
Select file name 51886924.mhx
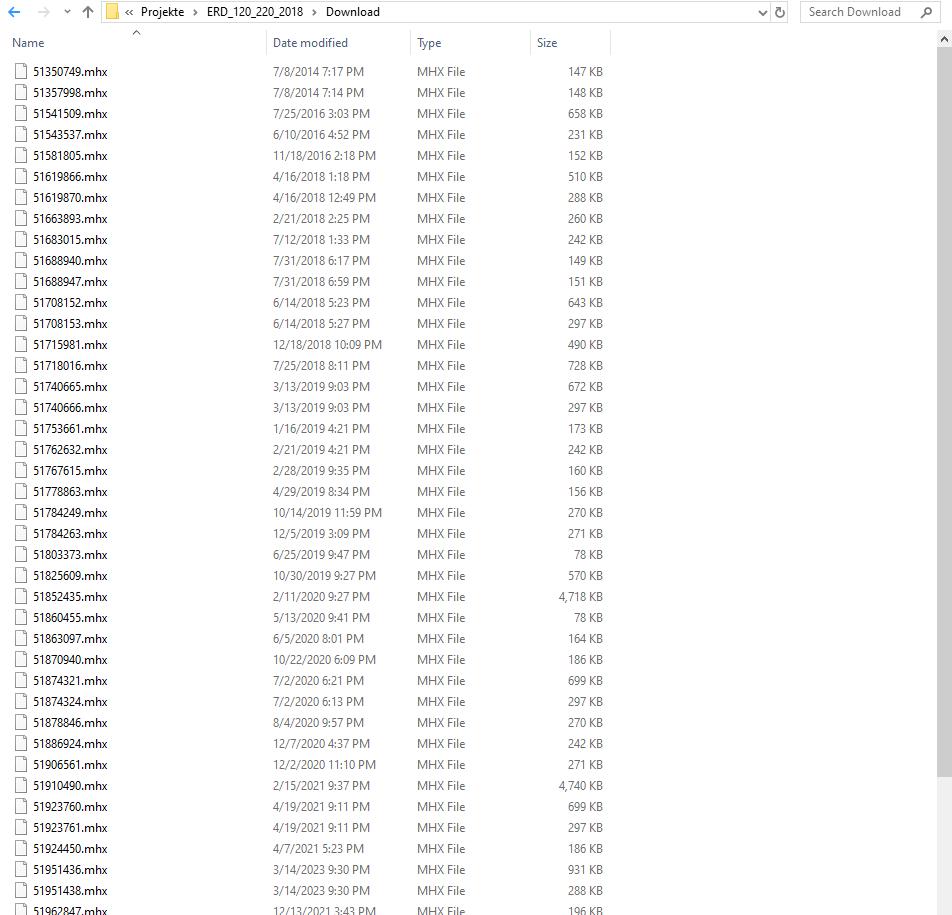tap(70, 744)
